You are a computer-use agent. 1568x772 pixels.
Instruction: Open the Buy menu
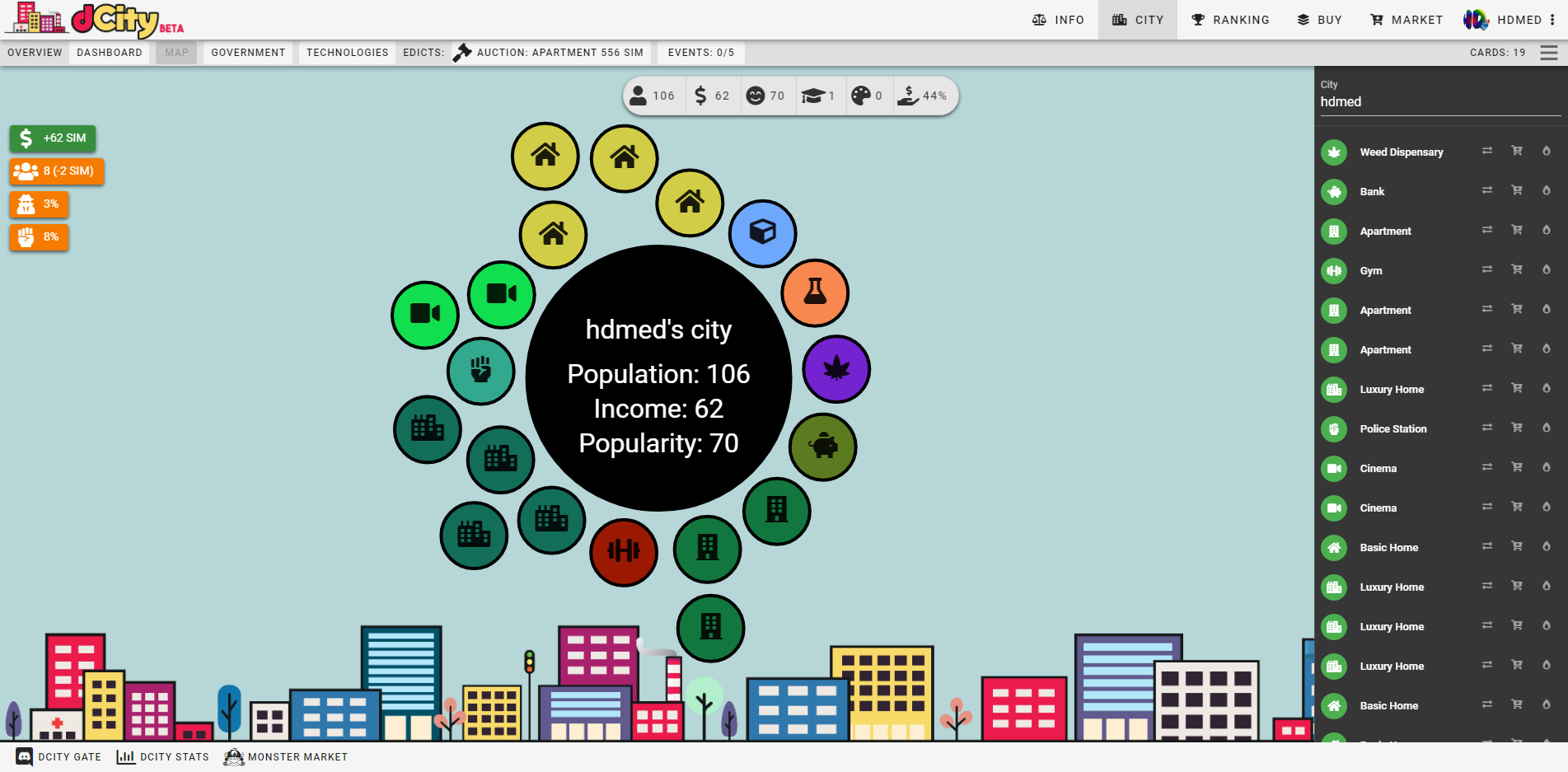[1319, 20]
